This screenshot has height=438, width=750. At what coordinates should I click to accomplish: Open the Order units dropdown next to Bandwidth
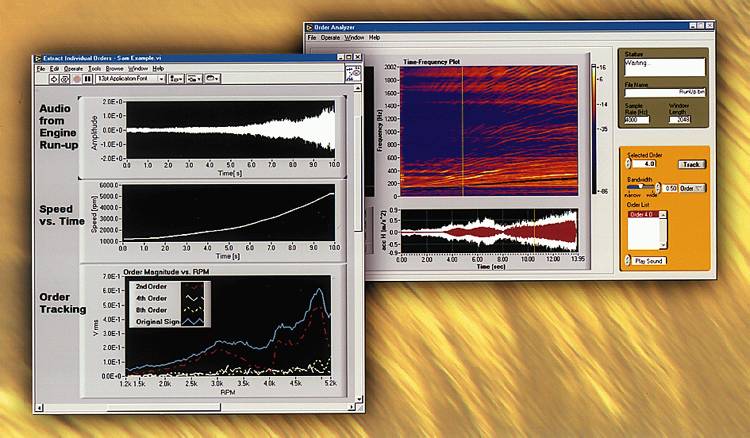click(692, 188)
